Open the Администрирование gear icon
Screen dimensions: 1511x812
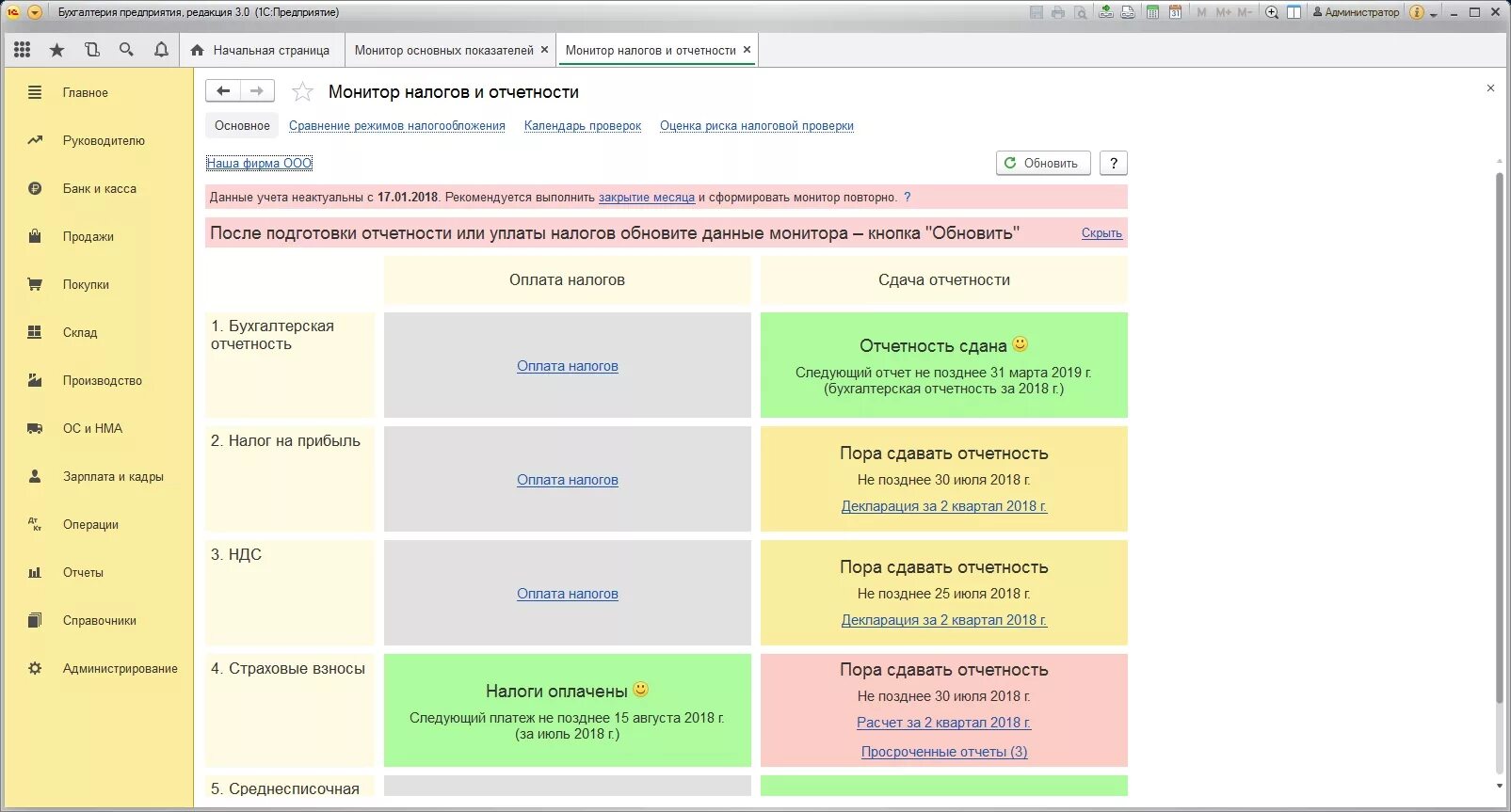pos(35,668)
